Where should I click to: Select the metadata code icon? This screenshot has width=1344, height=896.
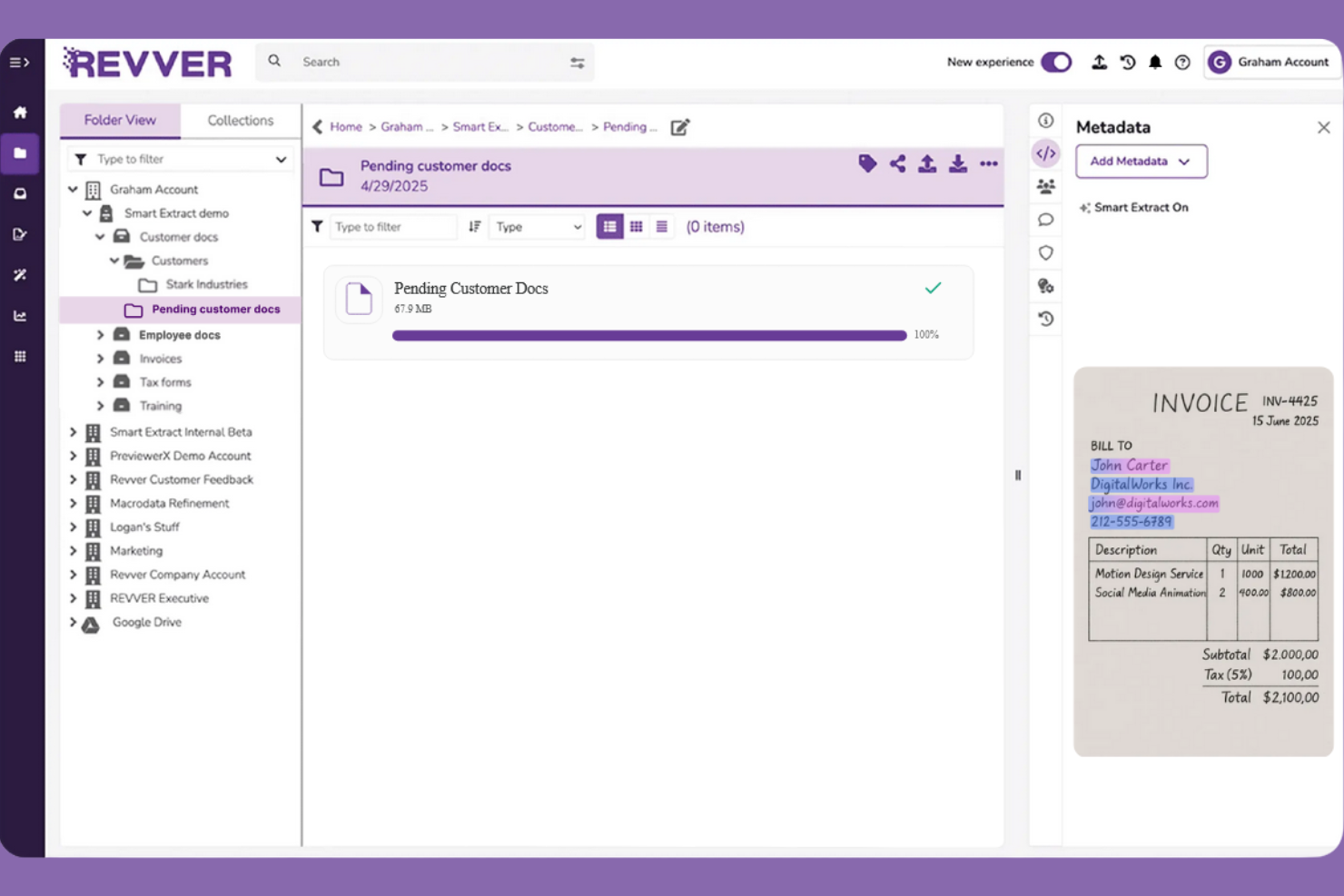(1046, 153)
